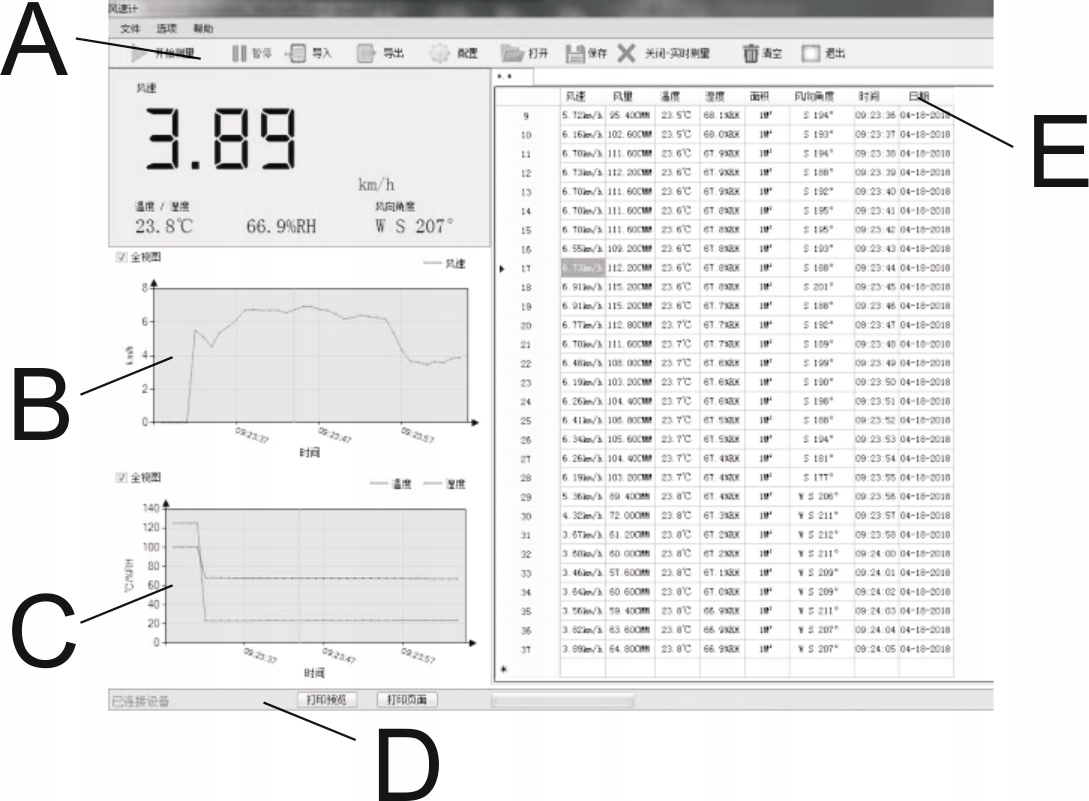
Task: Open the 文件 menu
Action: [x=130, y=28]
